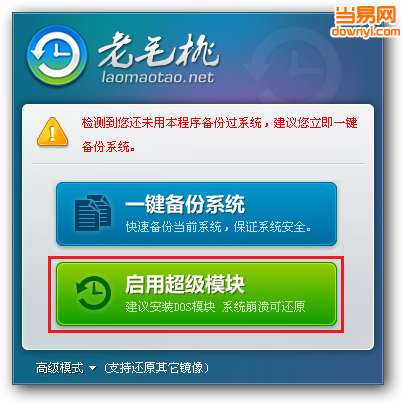Click 一键备份系统 backup button
404x405 pixels.
pyautogui.click(x=196, y=214)
